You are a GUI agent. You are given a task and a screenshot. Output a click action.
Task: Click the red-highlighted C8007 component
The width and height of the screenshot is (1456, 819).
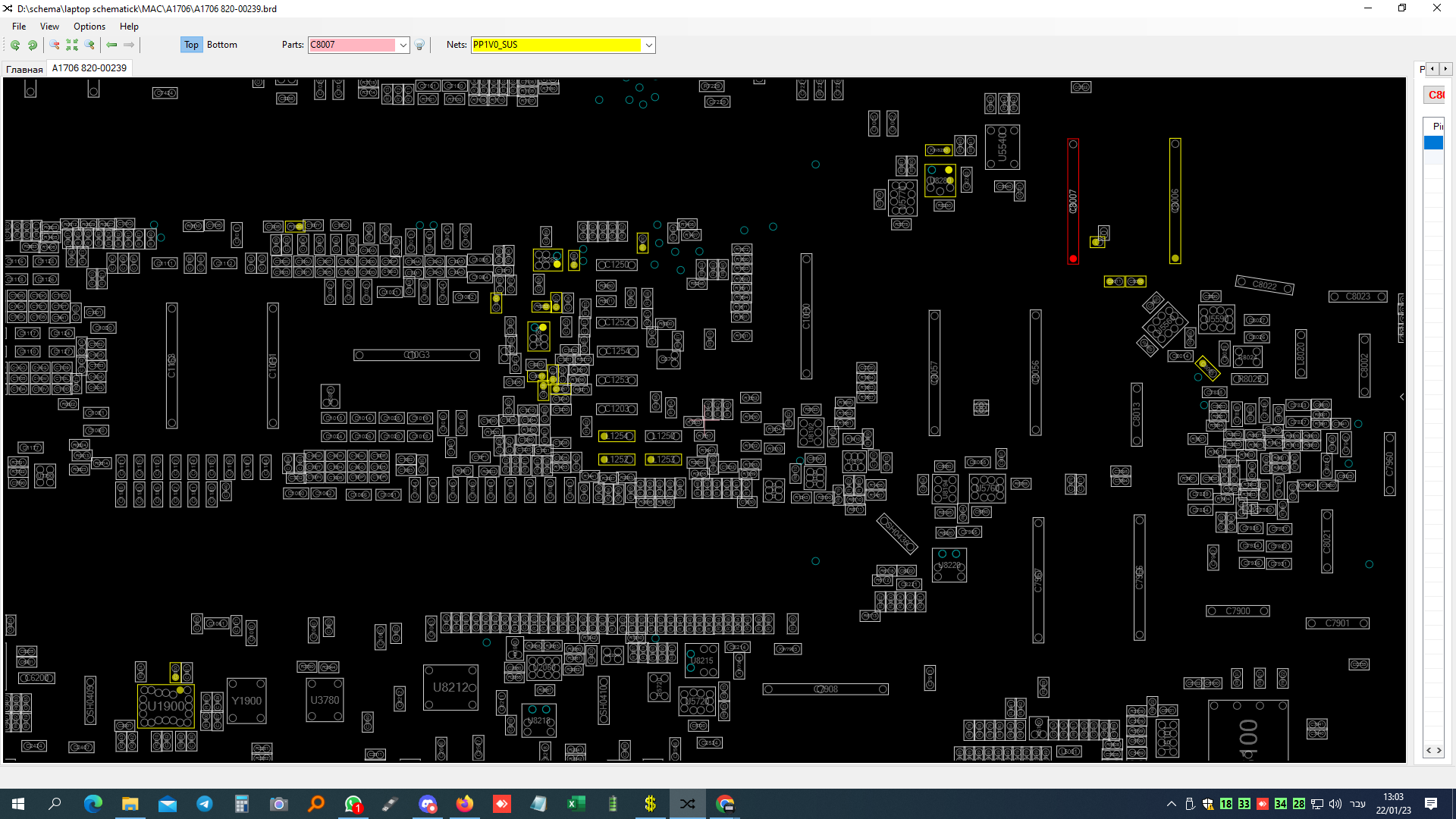coord(1073,201)
